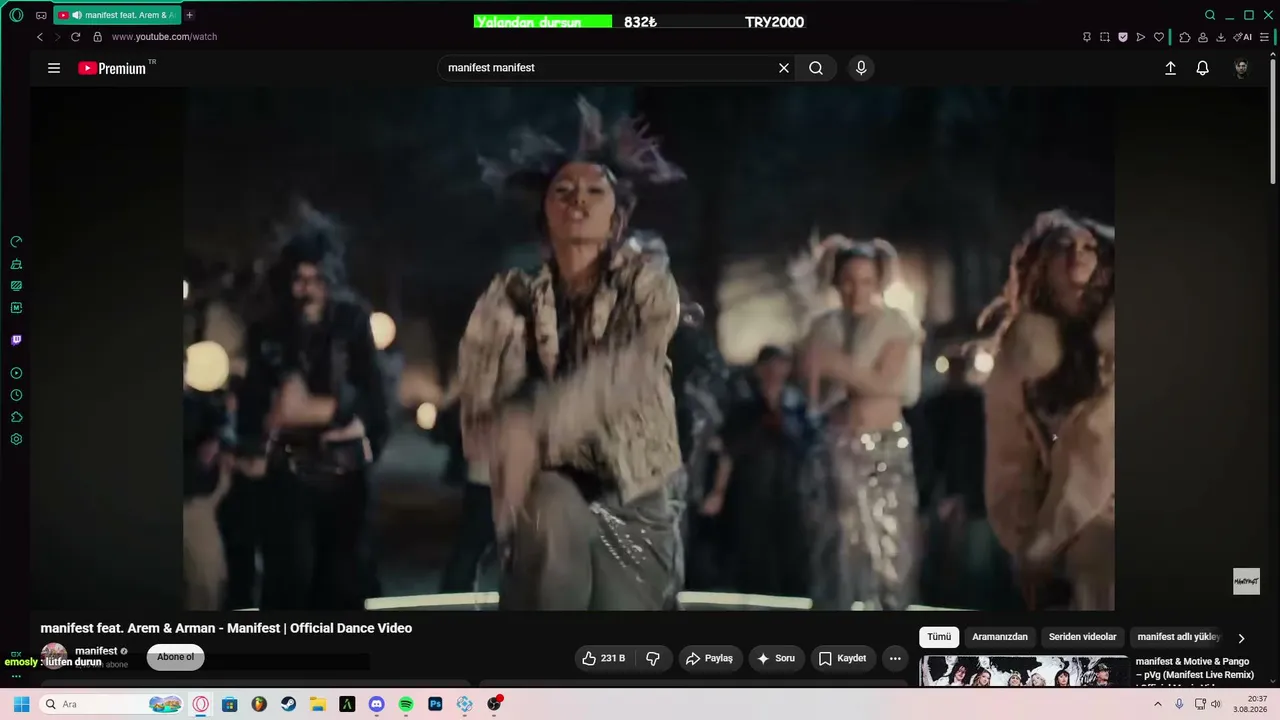Start voice search with microphone
The height and width of the screenshot is (720, 1280).
pyautogui.click(x=861, y=68)
